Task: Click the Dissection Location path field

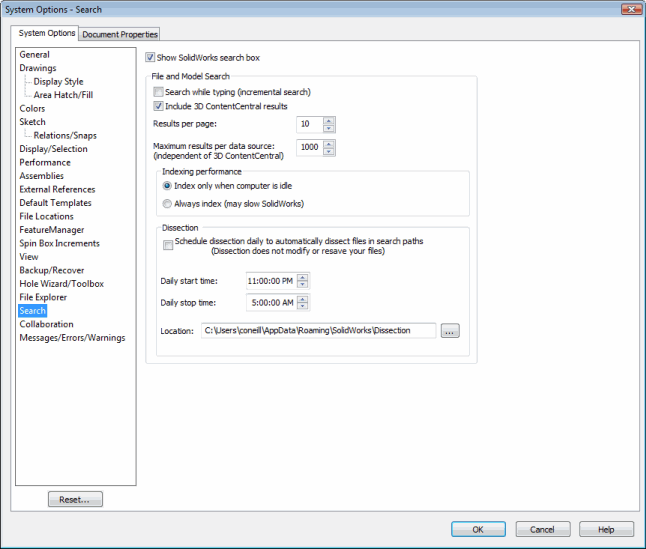Action: click(x=318, y=331)
